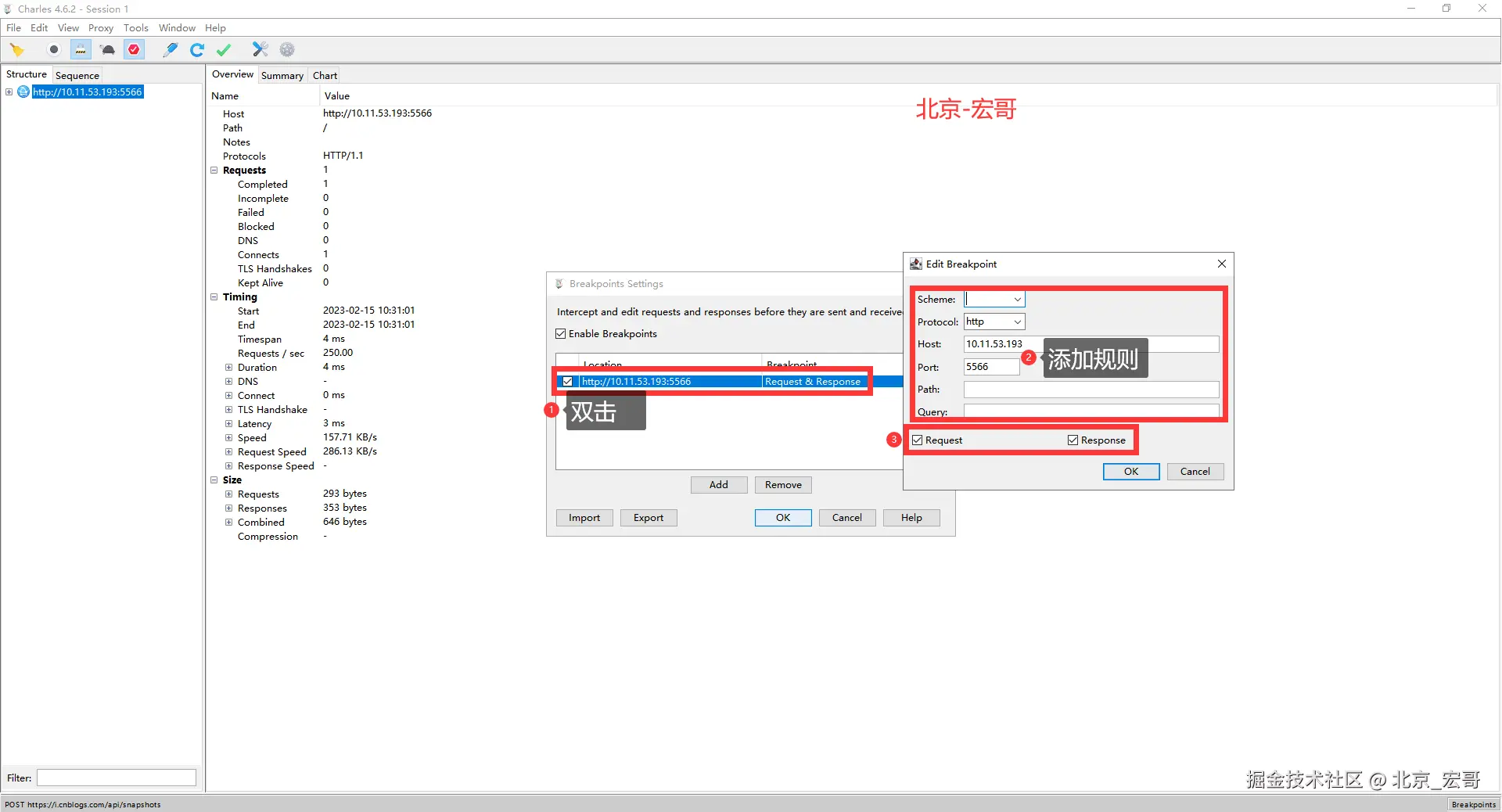Open the Proxy menu
The height and width of the screenshot is (812, 1502).
[x=101, y=28]
